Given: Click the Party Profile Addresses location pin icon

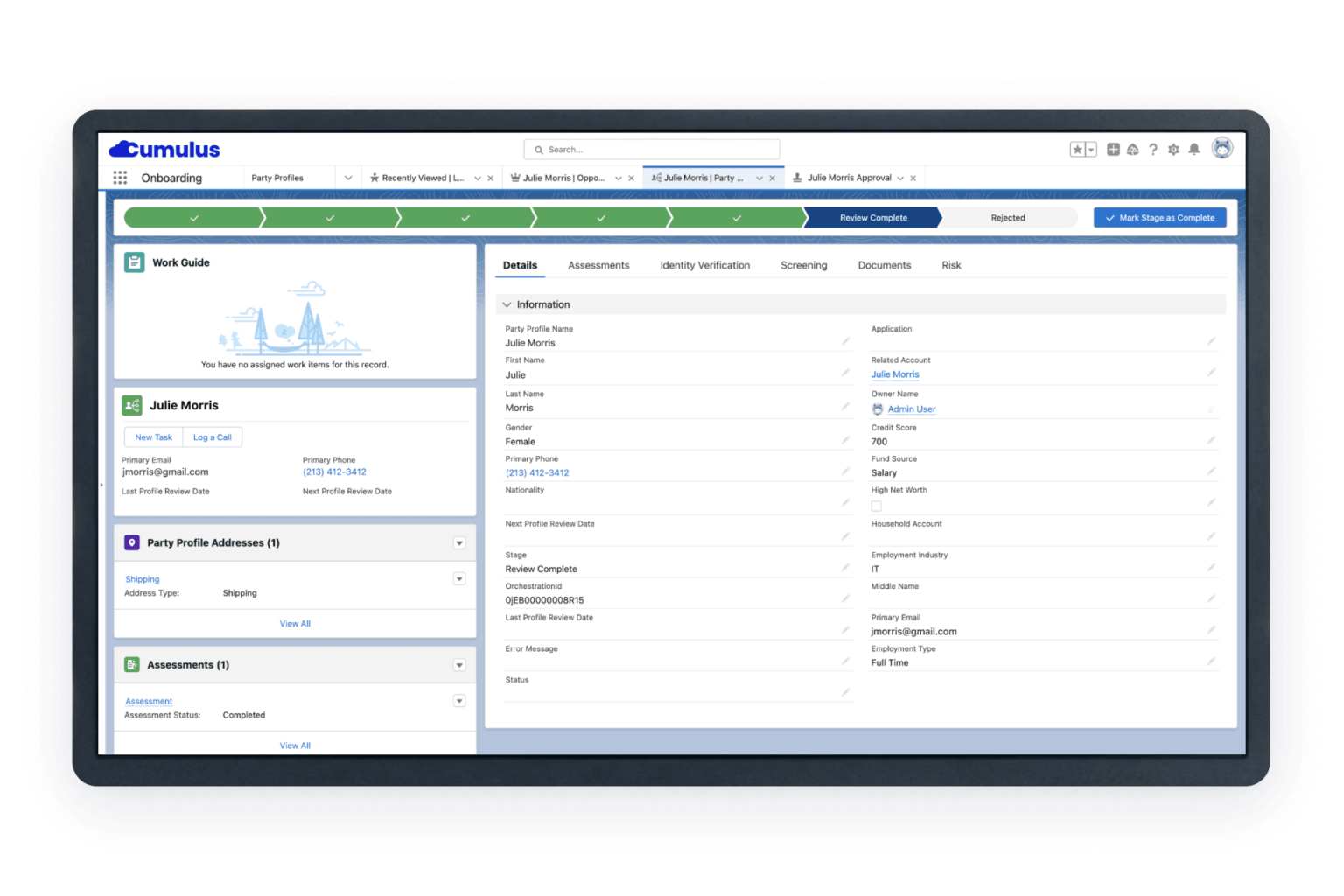Looking at the screenshot, I should pos(132,542).
